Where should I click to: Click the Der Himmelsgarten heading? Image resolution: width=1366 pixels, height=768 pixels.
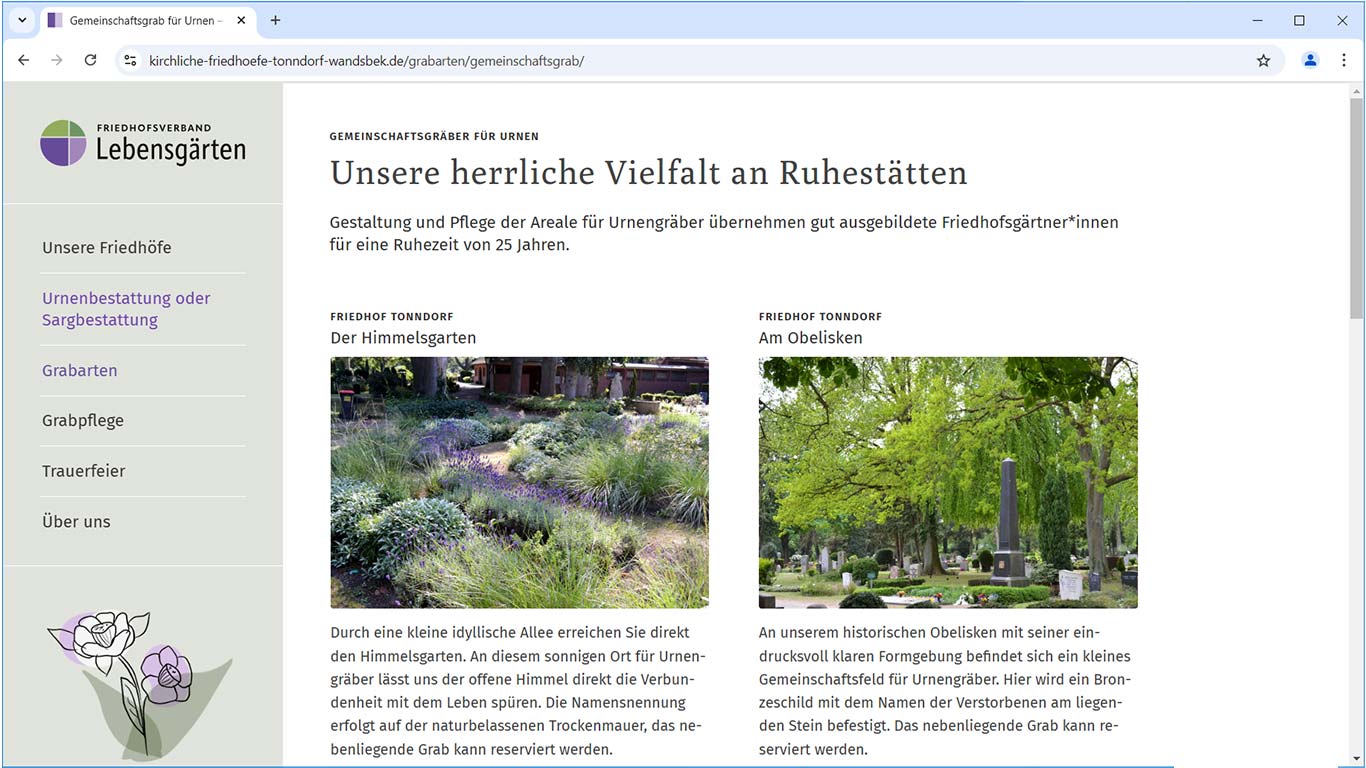pos(403,338)
